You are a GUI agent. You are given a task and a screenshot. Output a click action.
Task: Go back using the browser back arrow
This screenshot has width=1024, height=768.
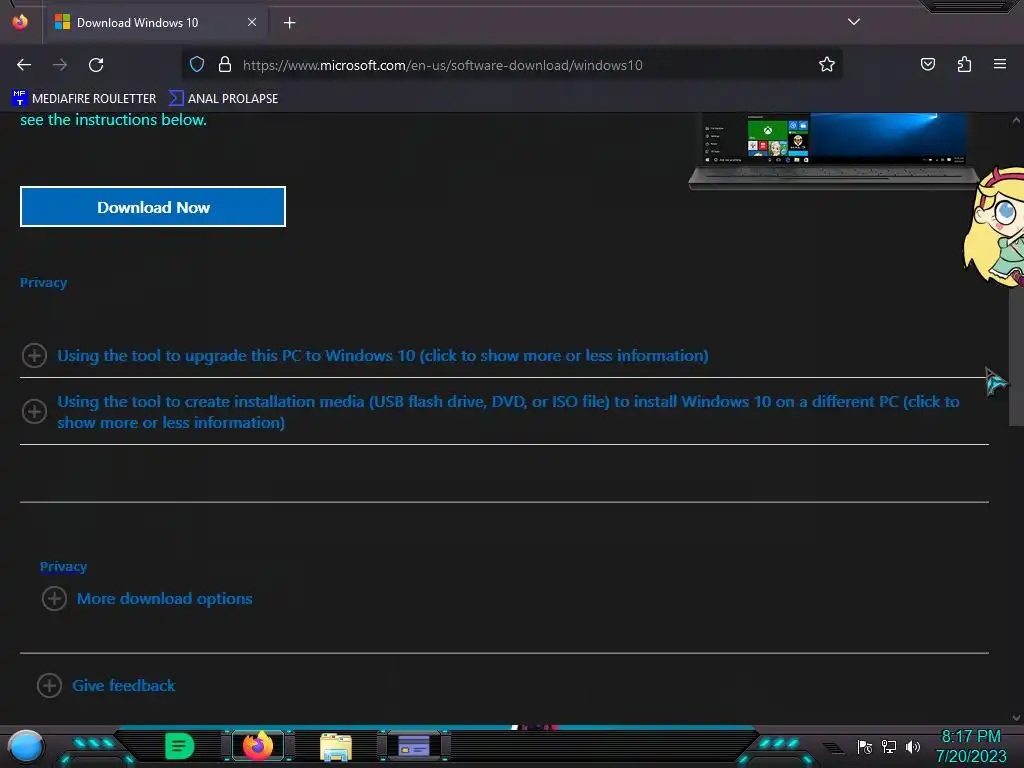24,65
